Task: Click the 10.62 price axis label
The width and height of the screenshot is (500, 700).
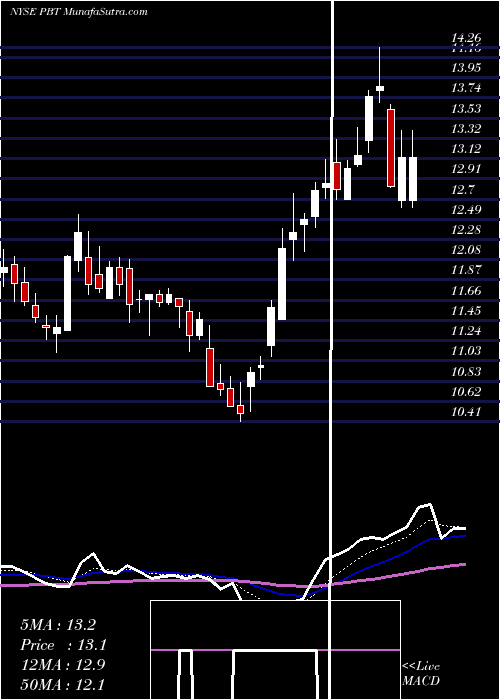Action: pyautogui.click(x=467, y=392)
